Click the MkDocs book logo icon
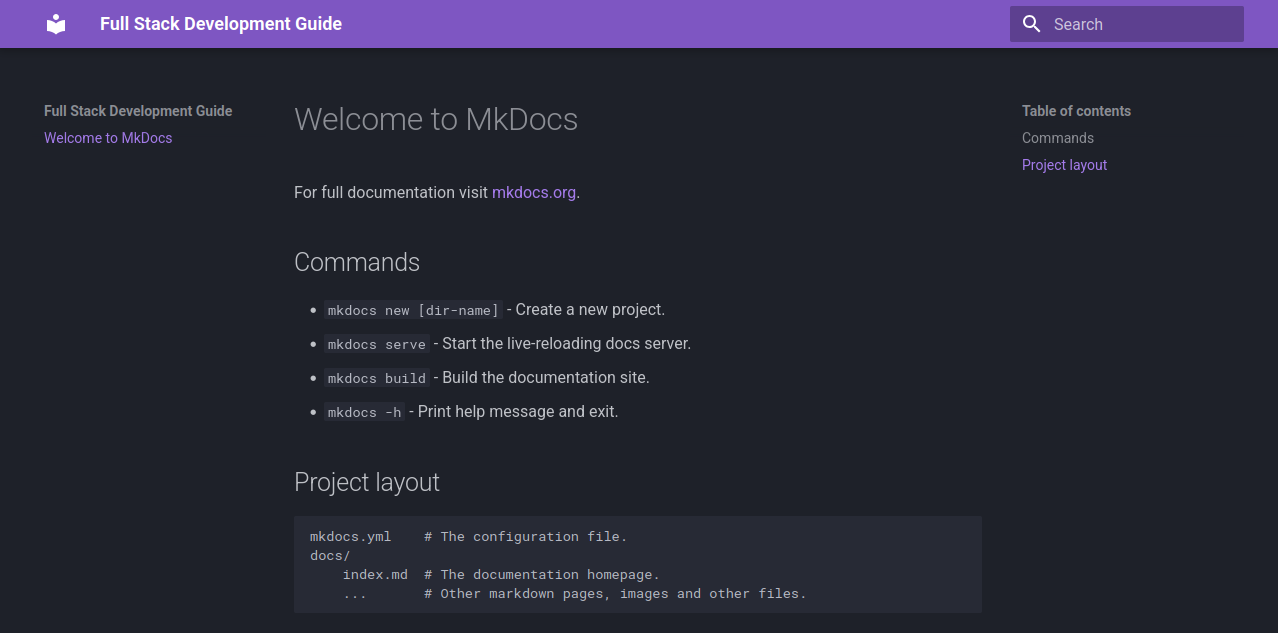 click(x=56, y=24)
